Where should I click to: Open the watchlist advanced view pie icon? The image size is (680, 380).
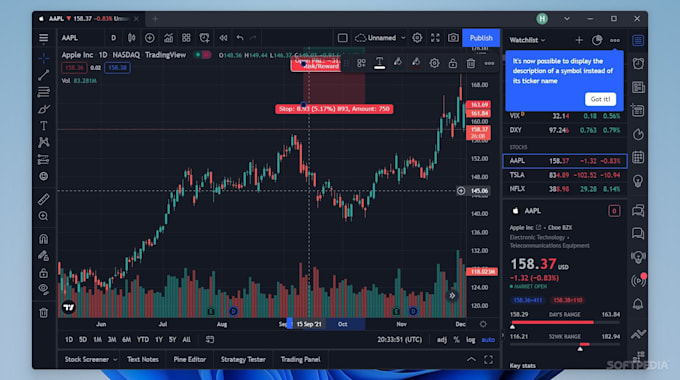(x=597, y=40)
